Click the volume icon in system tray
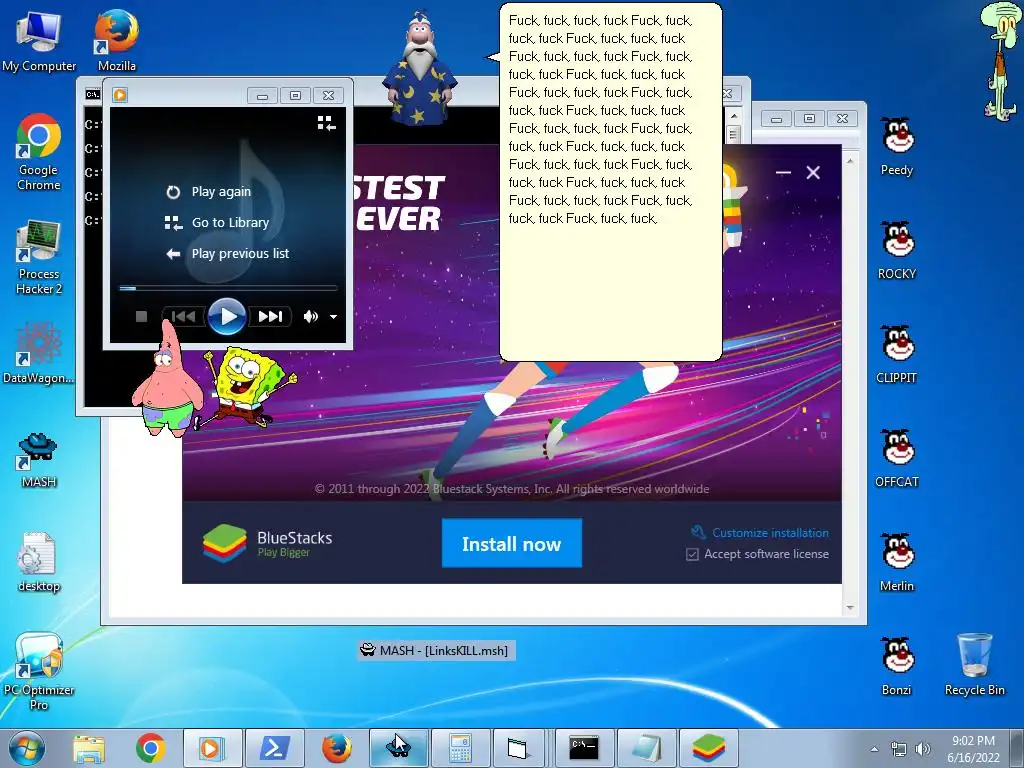Viewport: 1024px width, 768px height. point(923,749)
